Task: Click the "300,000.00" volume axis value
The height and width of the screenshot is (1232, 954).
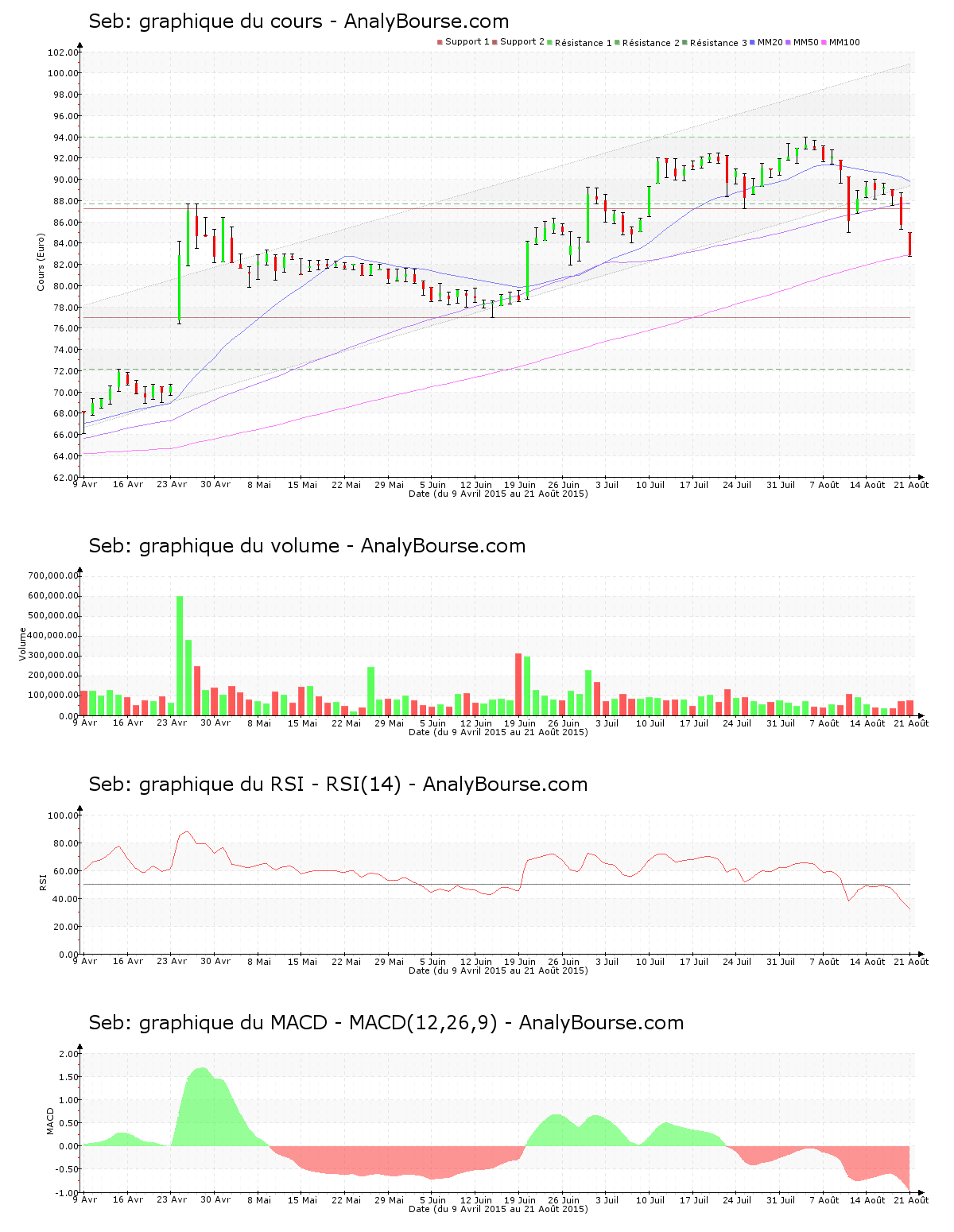Action: click(x=52, y=656)
